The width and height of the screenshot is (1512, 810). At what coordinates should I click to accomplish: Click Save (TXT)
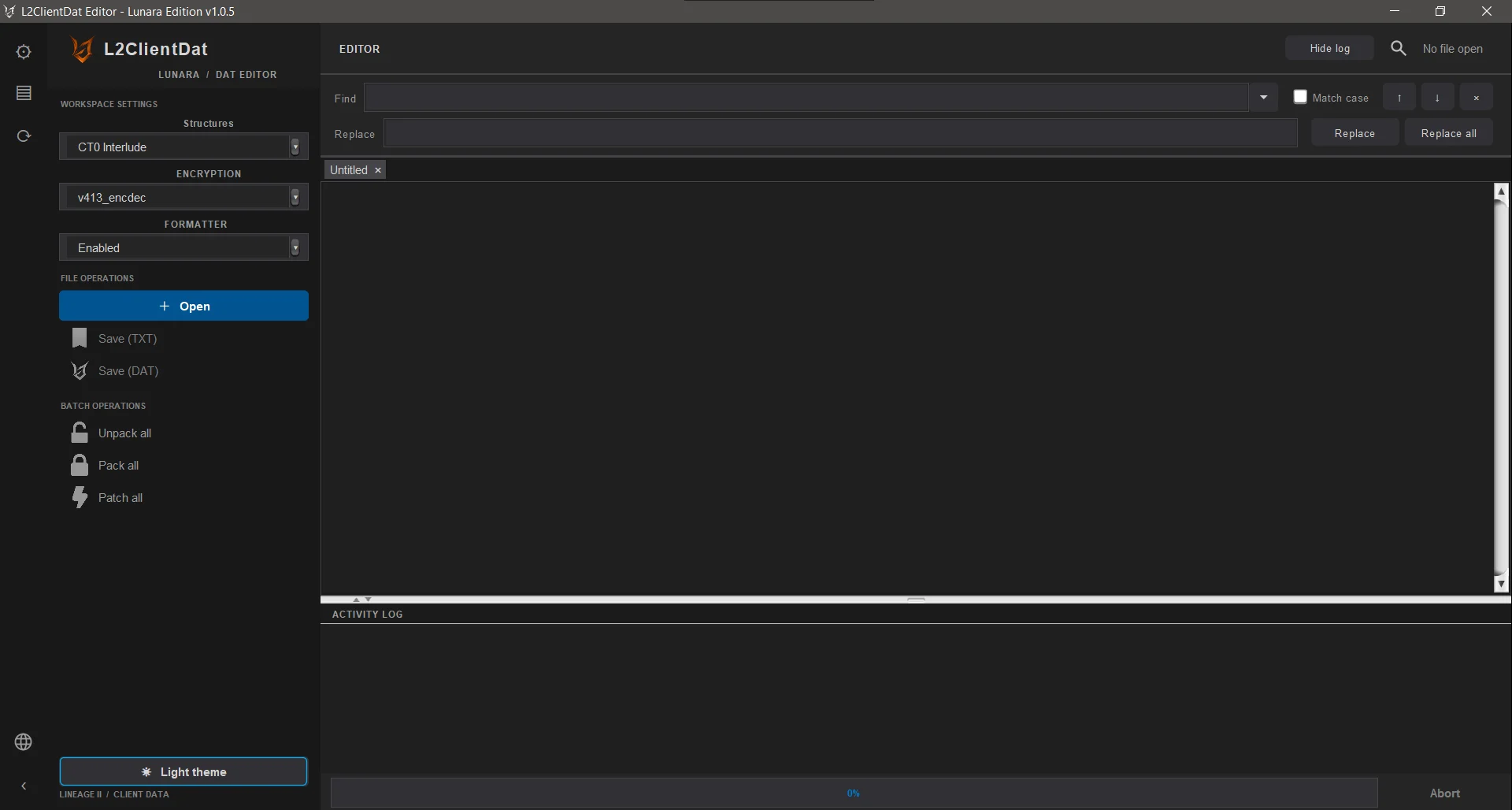(115, 339)
